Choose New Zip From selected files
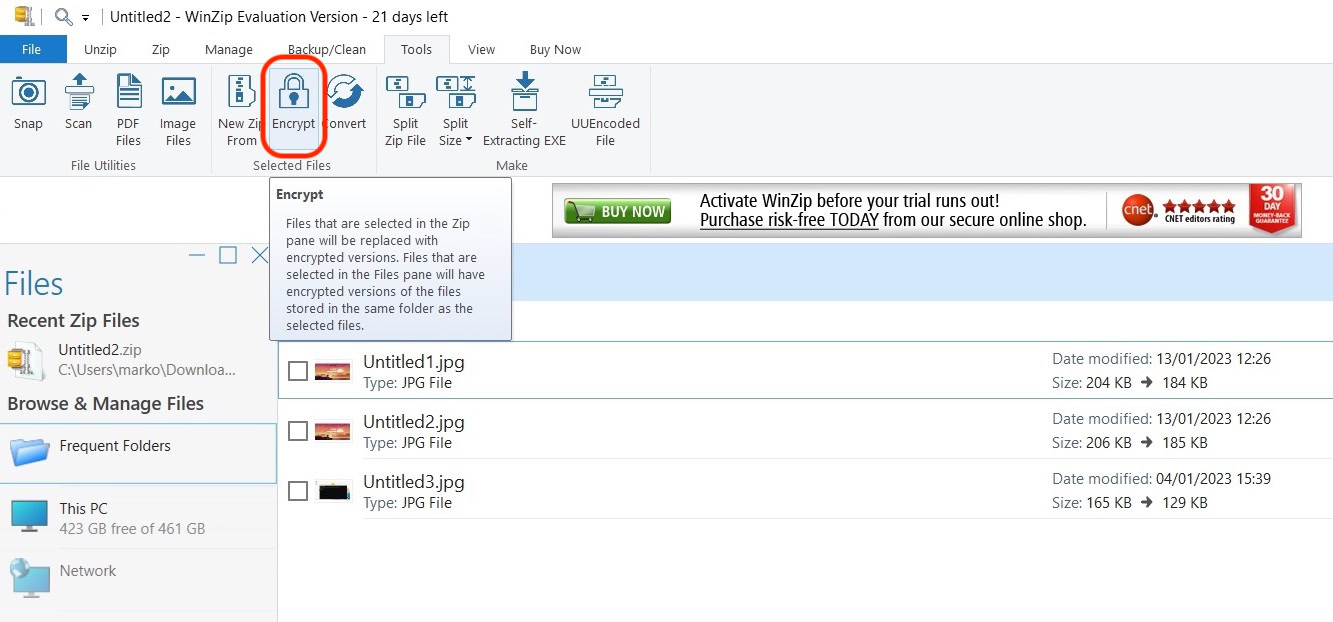 tap(241, 110)
